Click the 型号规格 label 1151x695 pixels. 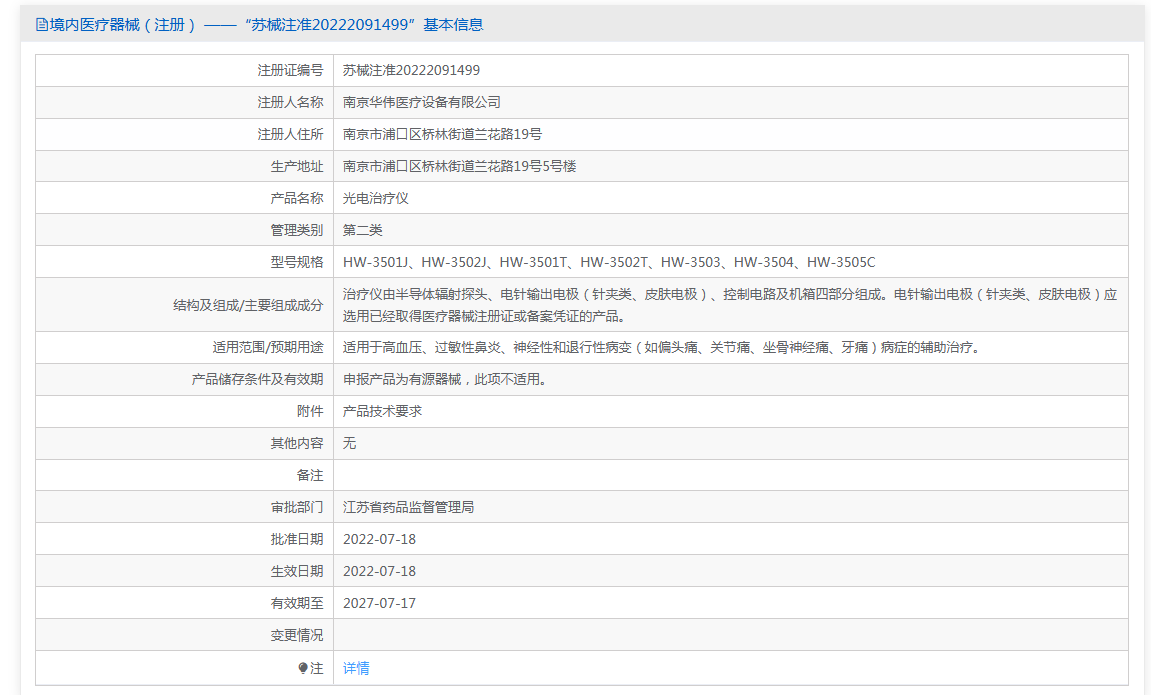297,262
